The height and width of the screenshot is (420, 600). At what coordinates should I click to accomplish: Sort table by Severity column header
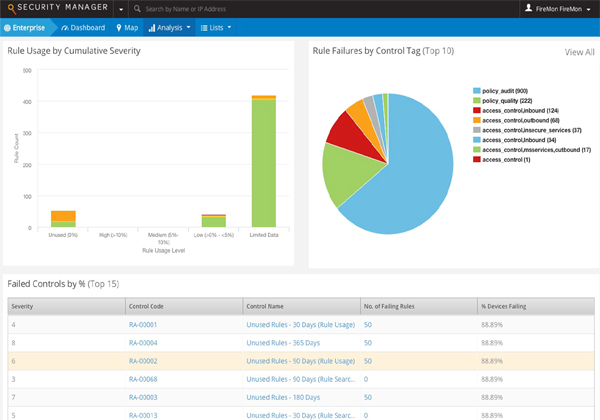[x=22, y=306]
